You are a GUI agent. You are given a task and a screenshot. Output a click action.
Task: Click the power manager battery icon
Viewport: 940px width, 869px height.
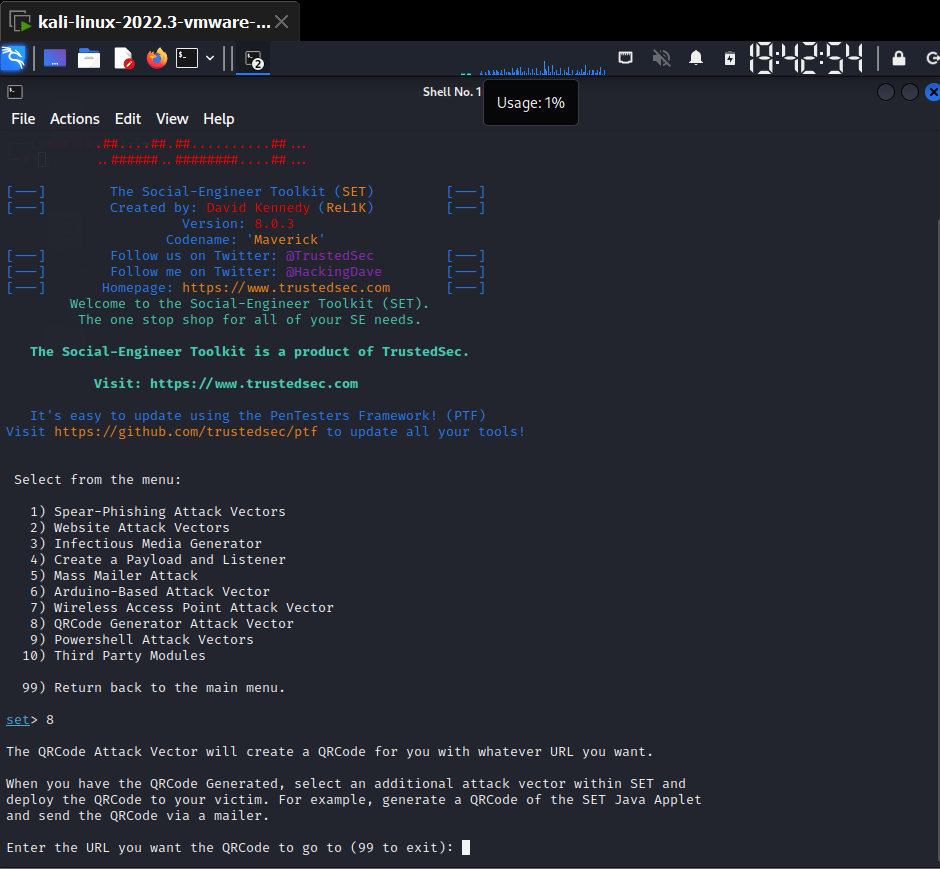click(730, 58)
